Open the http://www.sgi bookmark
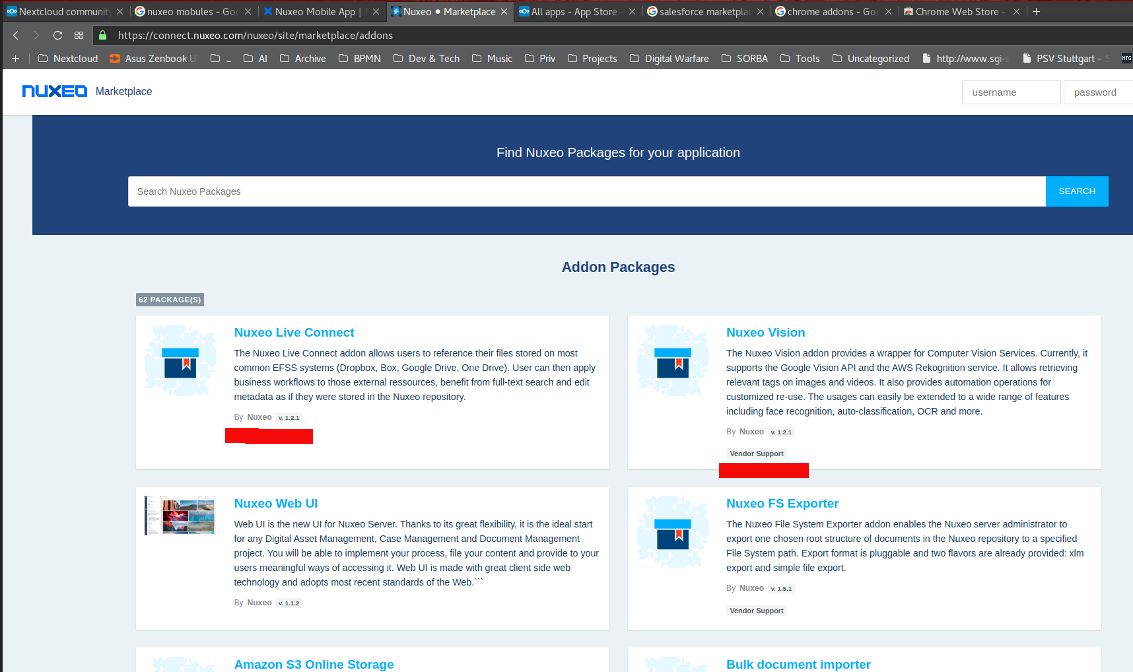 (x=965, y=59)
